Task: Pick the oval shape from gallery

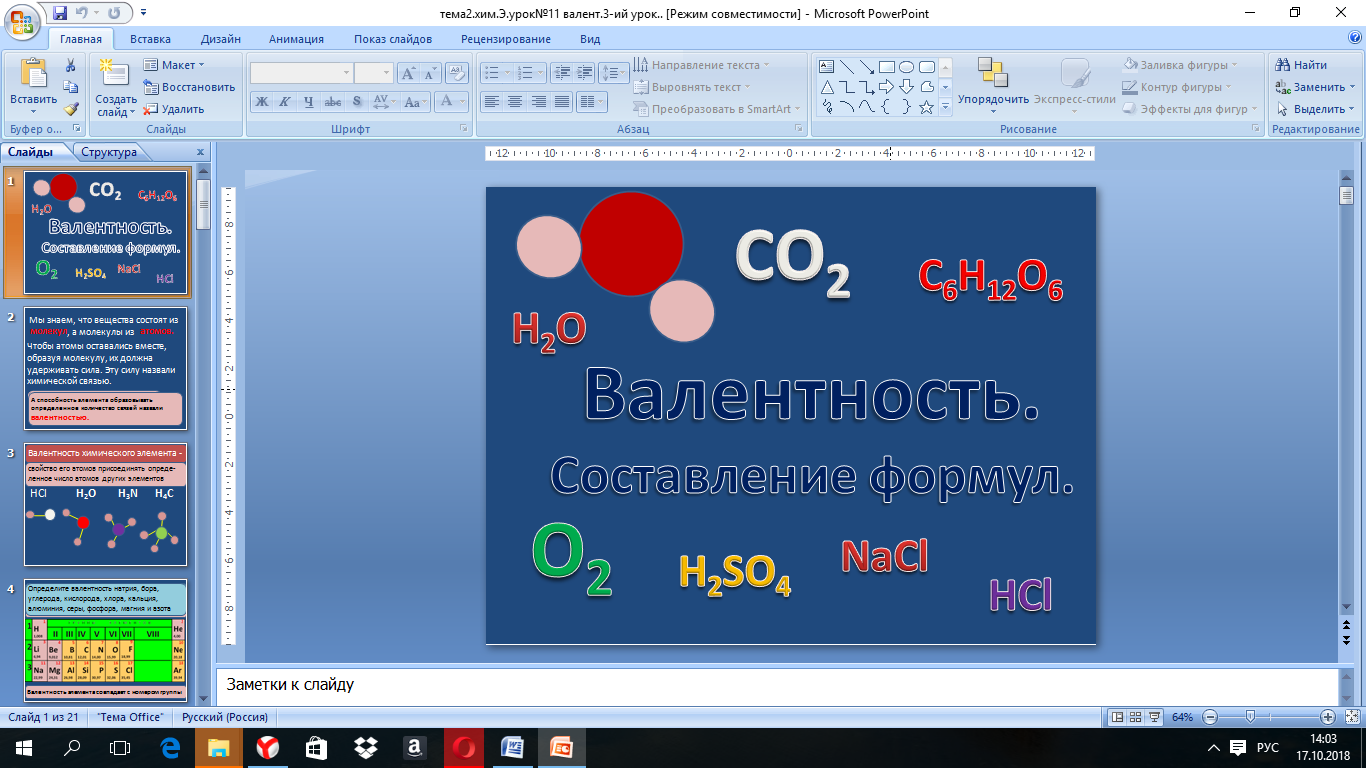Action: pos(907,67)
